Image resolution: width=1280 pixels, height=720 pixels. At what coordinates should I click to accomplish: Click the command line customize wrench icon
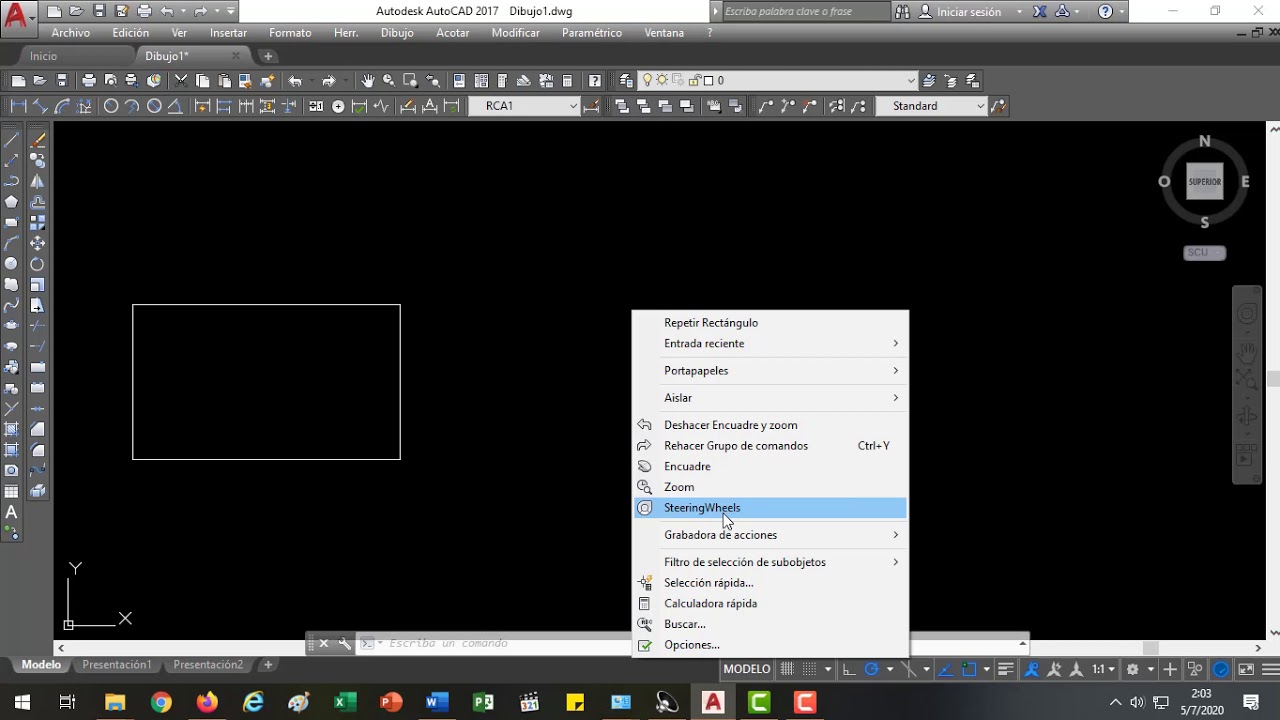[344, 644]
